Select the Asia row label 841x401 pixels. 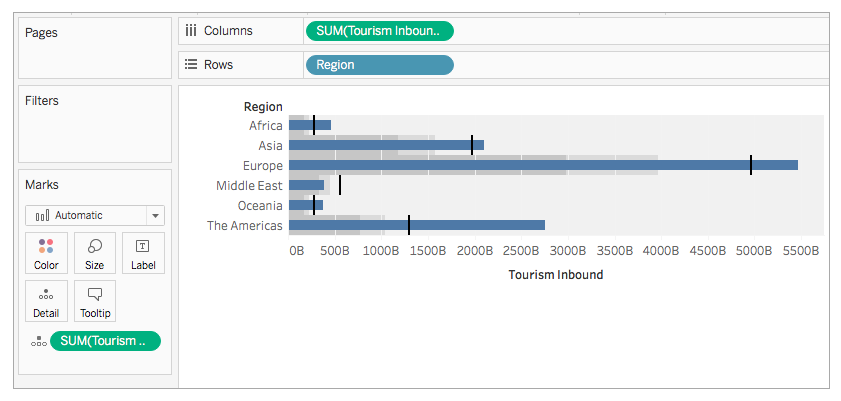point(270,145)
